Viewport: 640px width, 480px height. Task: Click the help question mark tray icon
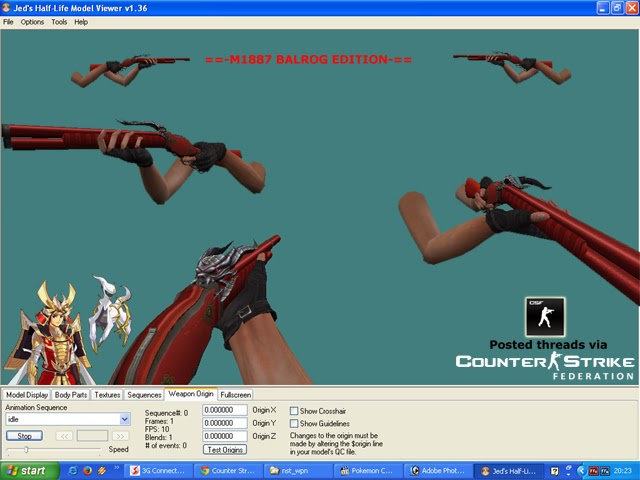point(554,471)
